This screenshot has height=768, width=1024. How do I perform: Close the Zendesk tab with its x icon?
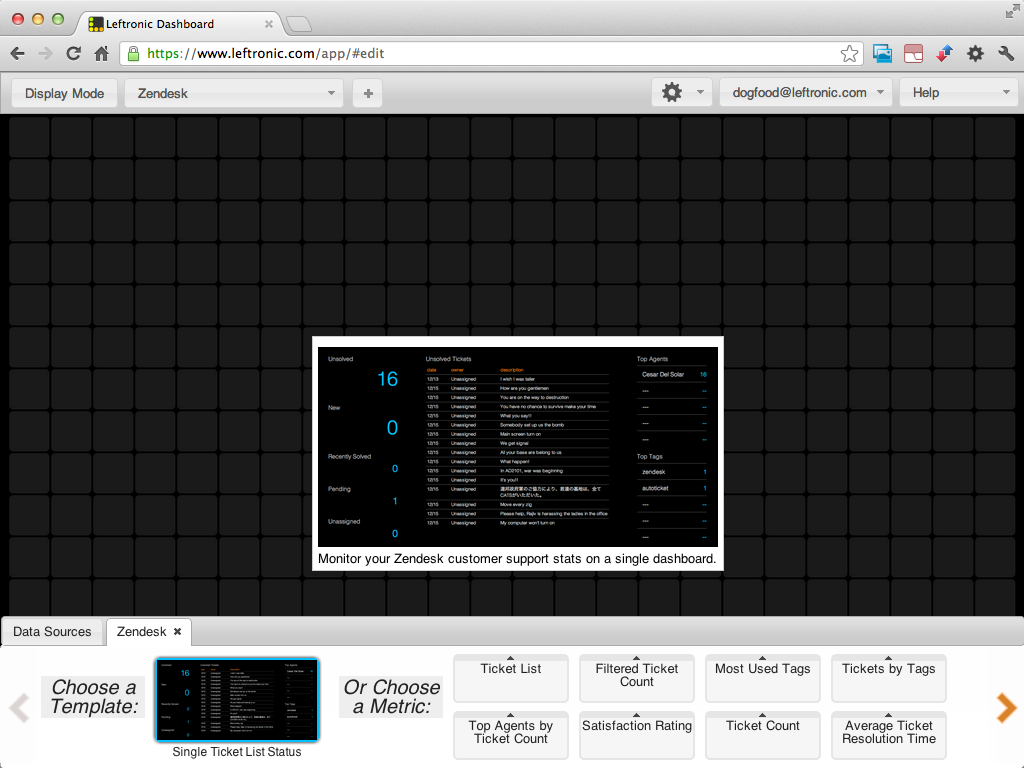[x=177, y=632]
